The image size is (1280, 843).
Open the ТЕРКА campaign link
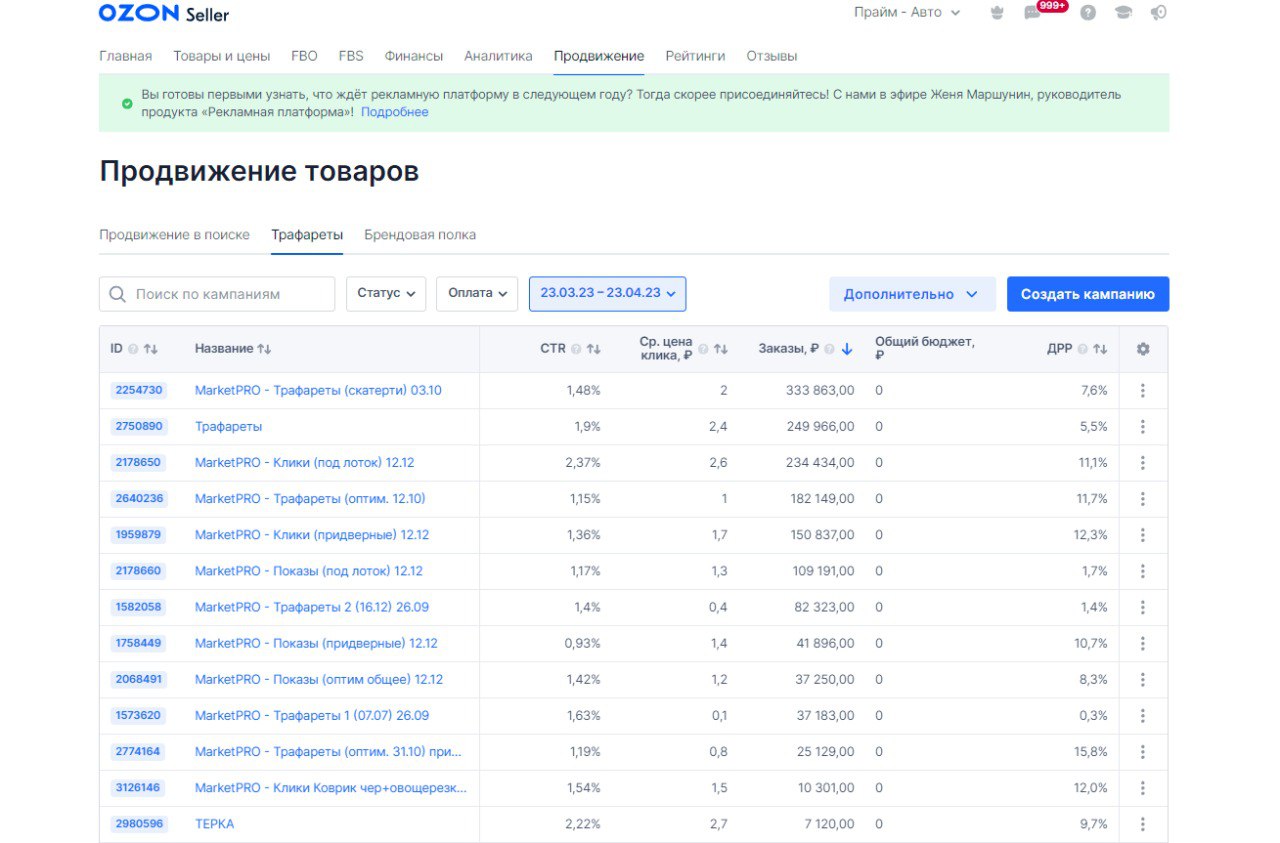pos(215,824)
